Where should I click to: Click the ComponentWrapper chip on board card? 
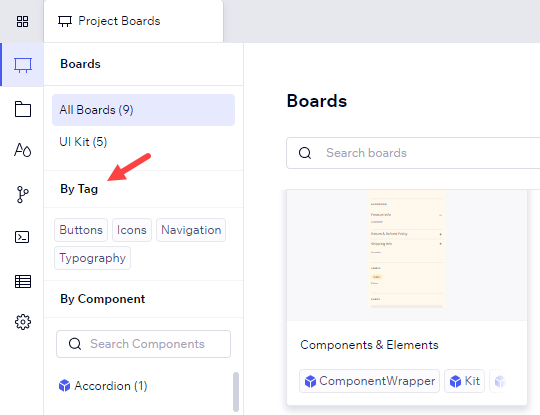[370, 381]
